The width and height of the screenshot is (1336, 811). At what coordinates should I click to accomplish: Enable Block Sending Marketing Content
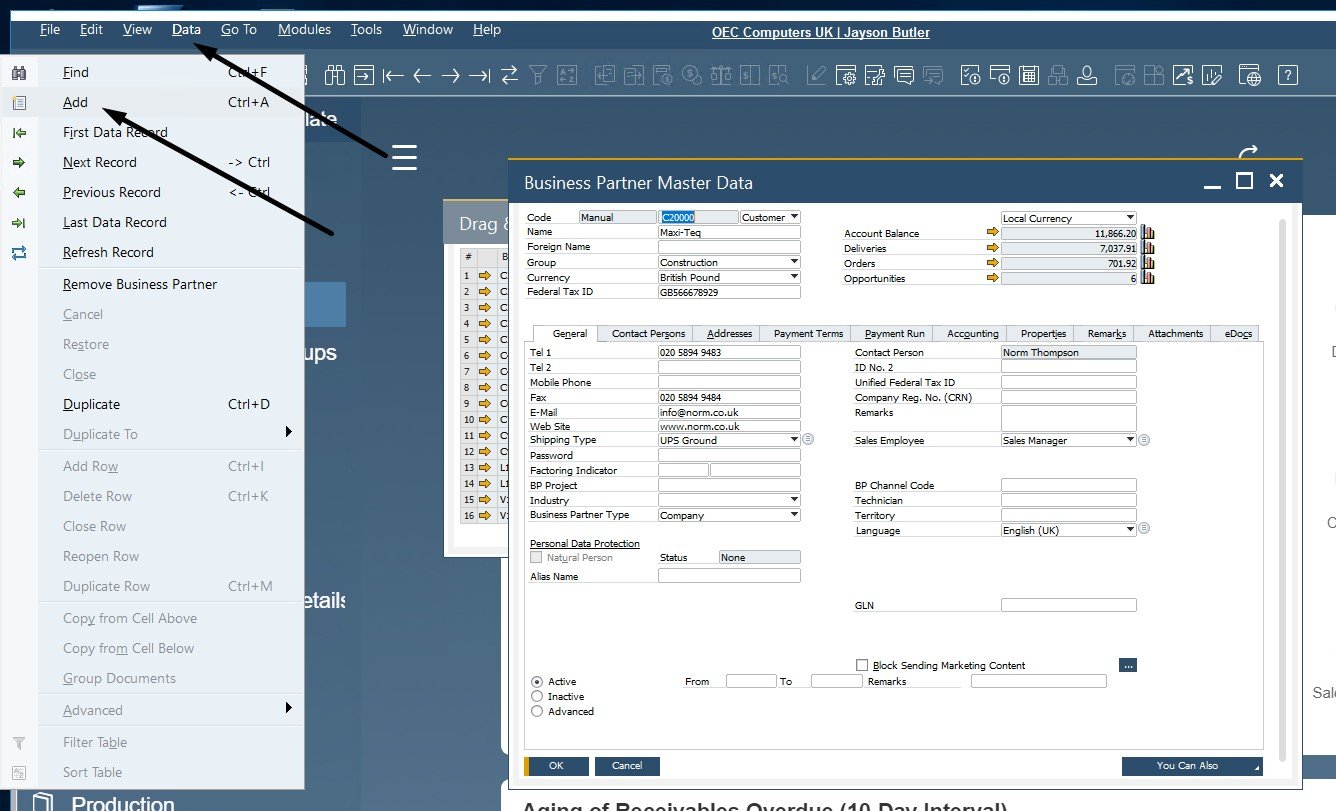[861, 665]
